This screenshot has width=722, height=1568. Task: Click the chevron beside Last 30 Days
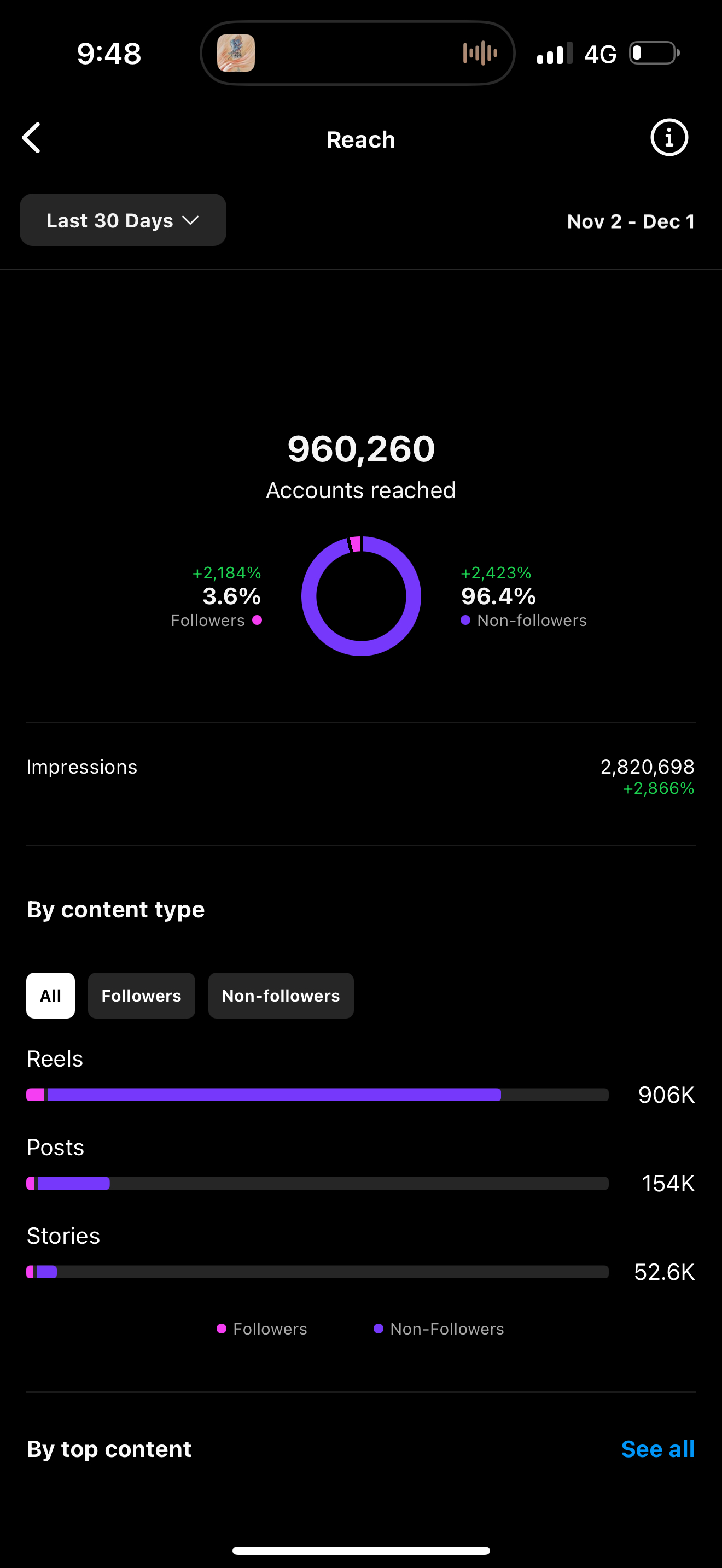click(190, 220)
